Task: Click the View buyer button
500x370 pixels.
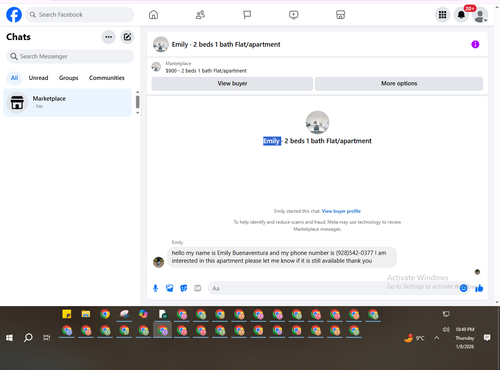Action: click(x=232, y=84)
